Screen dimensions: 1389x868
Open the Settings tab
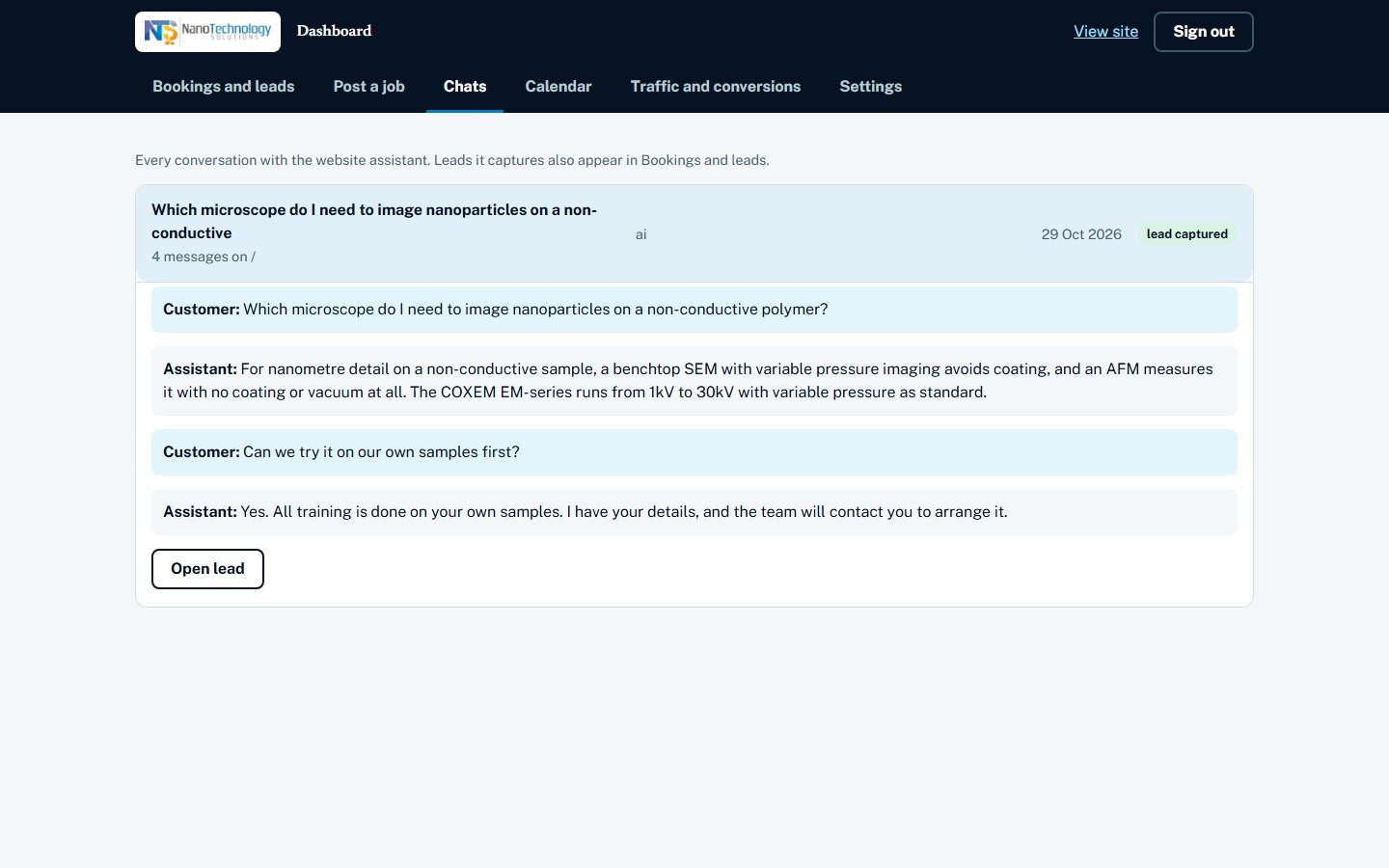[x=871, y=86]
